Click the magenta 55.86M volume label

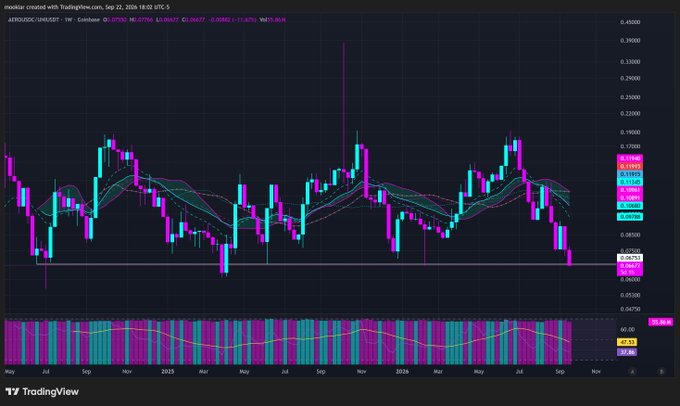661,322
